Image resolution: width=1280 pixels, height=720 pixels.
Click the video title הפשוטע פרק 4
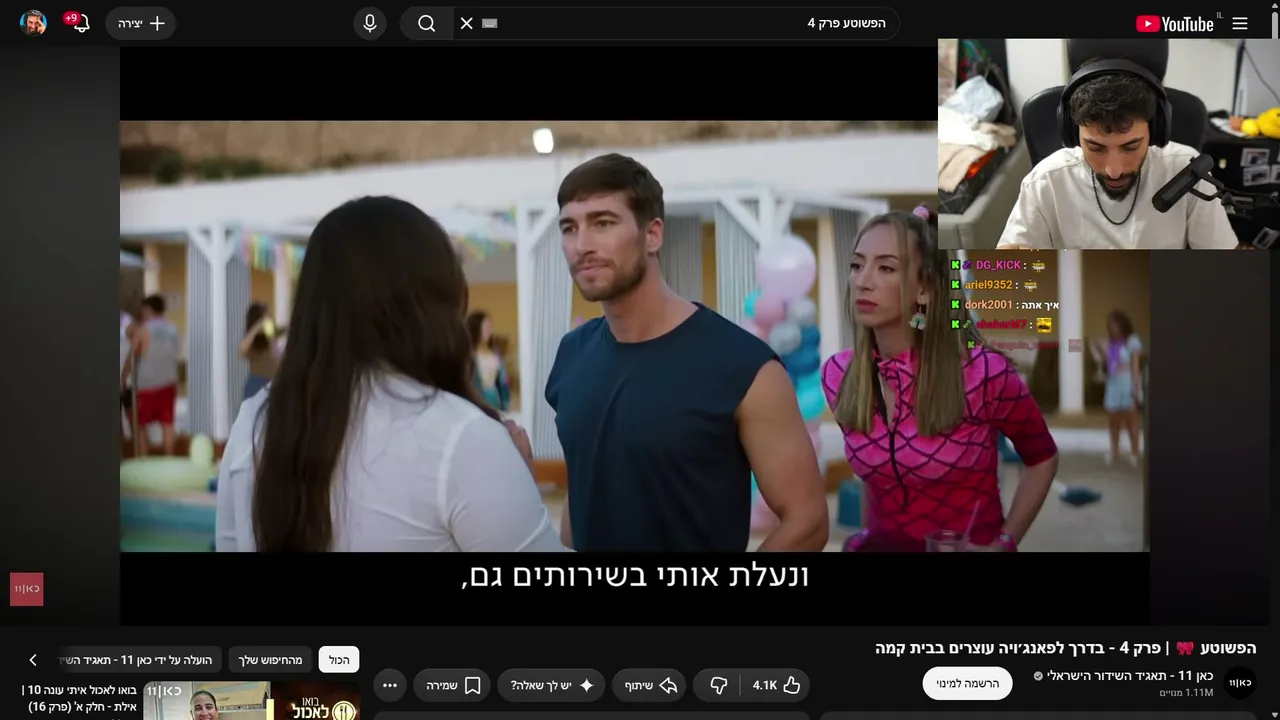(1066, 648)
